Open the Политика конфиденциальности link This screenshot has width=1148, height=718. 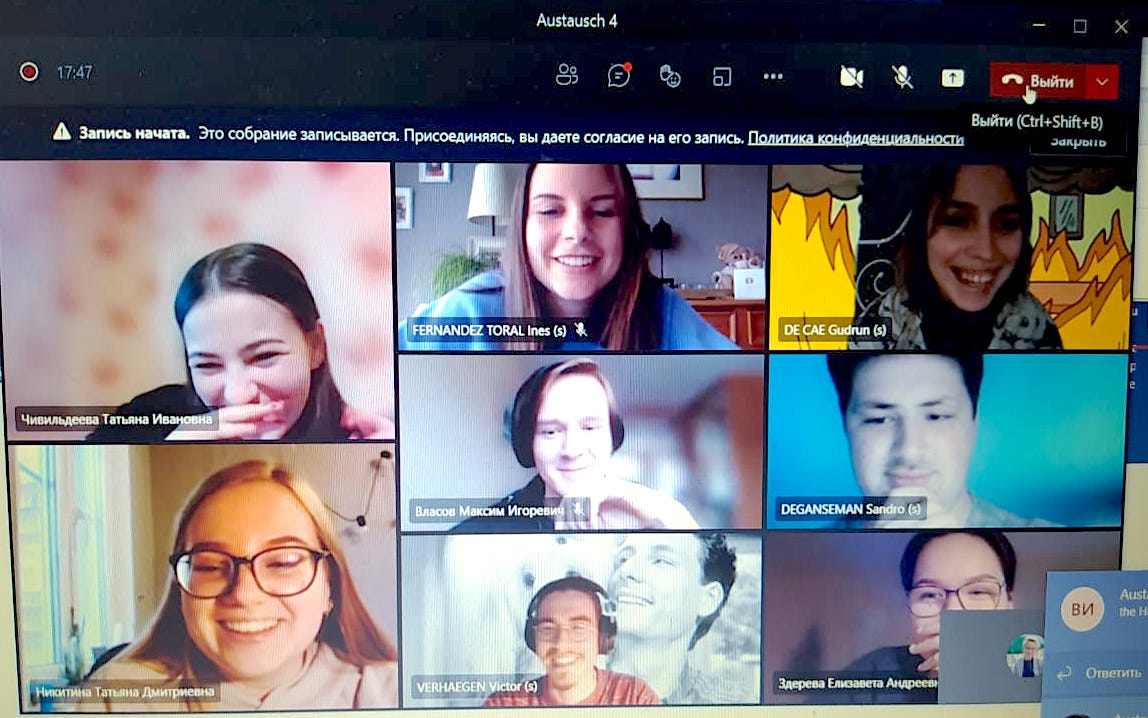(x=855, y=138)
